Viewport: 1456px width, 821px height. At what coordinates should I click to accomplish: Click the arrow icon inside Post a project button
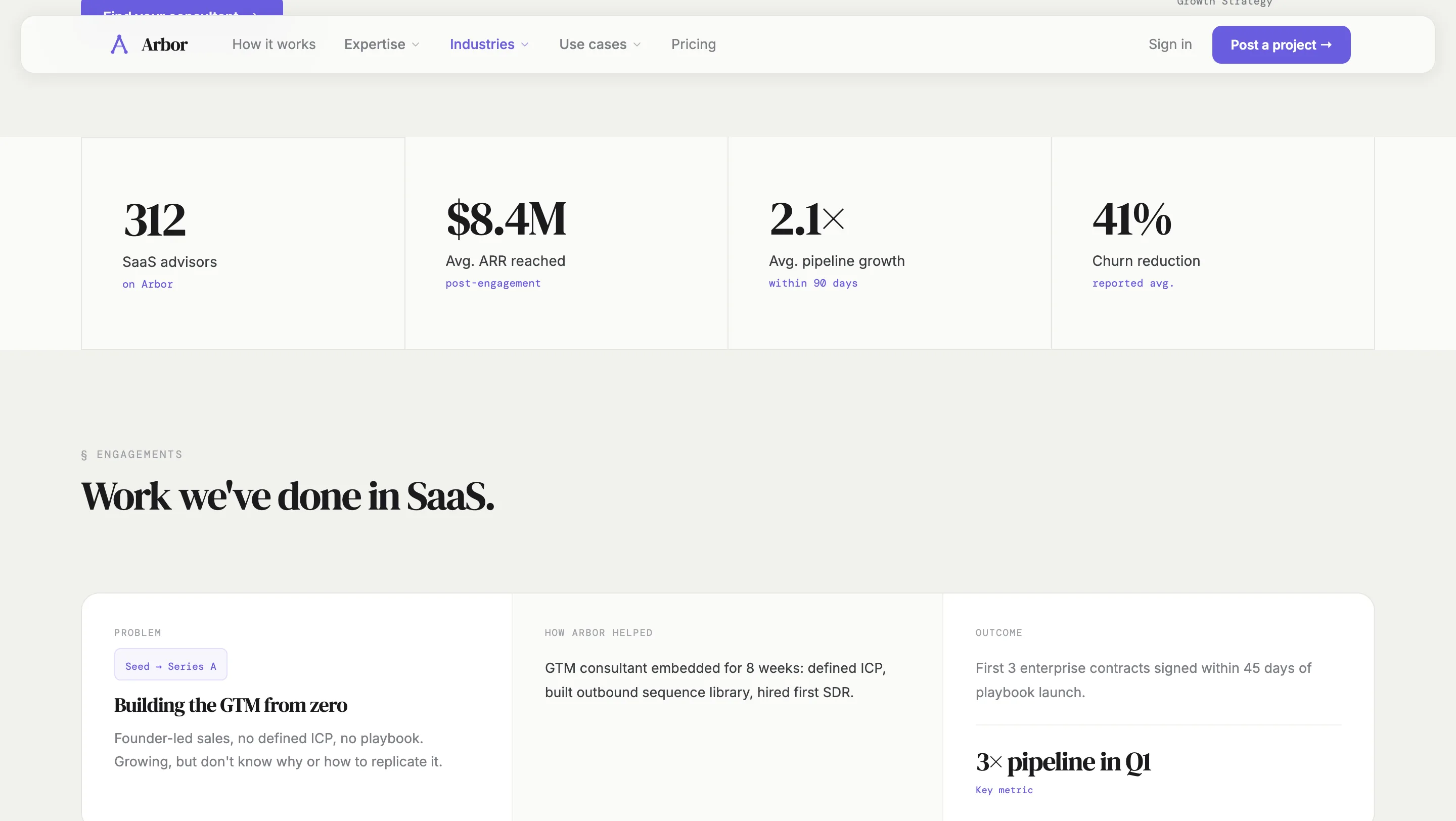1328,44
